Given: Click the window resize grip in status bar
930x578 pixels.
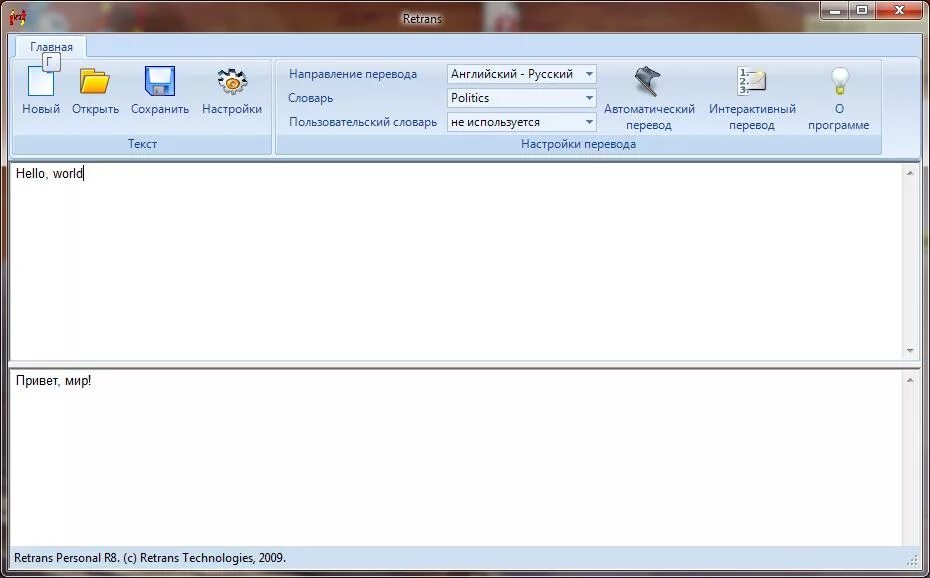Looking at the screenshot, I should click(913, 560).
